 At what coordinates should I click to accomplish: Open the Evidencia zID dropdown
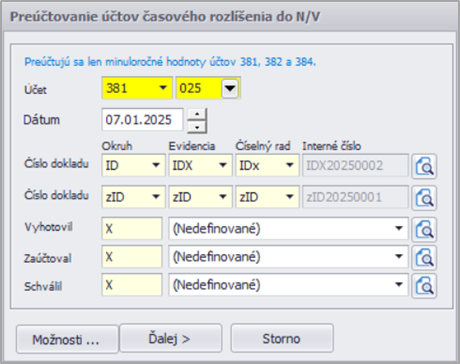223,197
